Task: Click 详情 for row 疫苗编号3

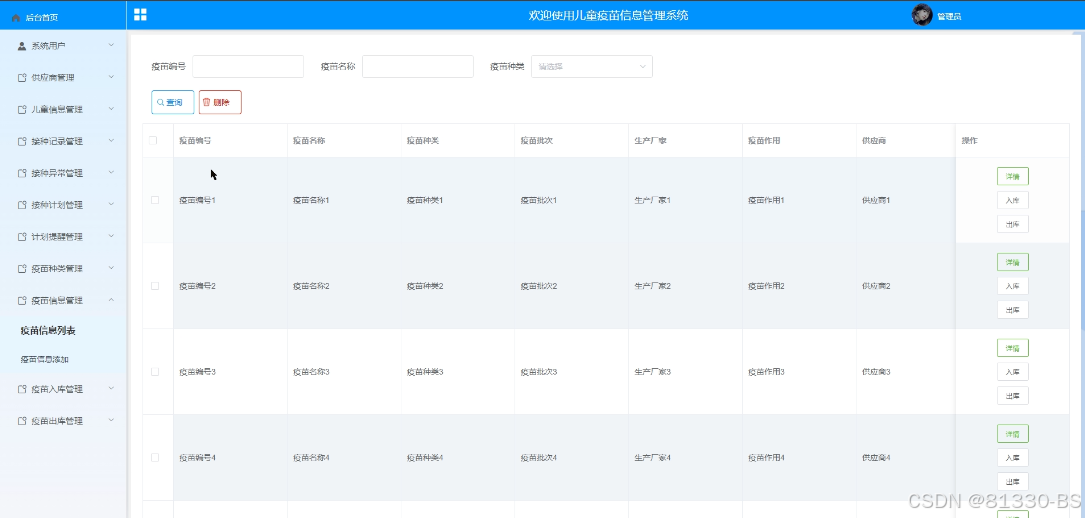Action: [x=1012, y=348]
